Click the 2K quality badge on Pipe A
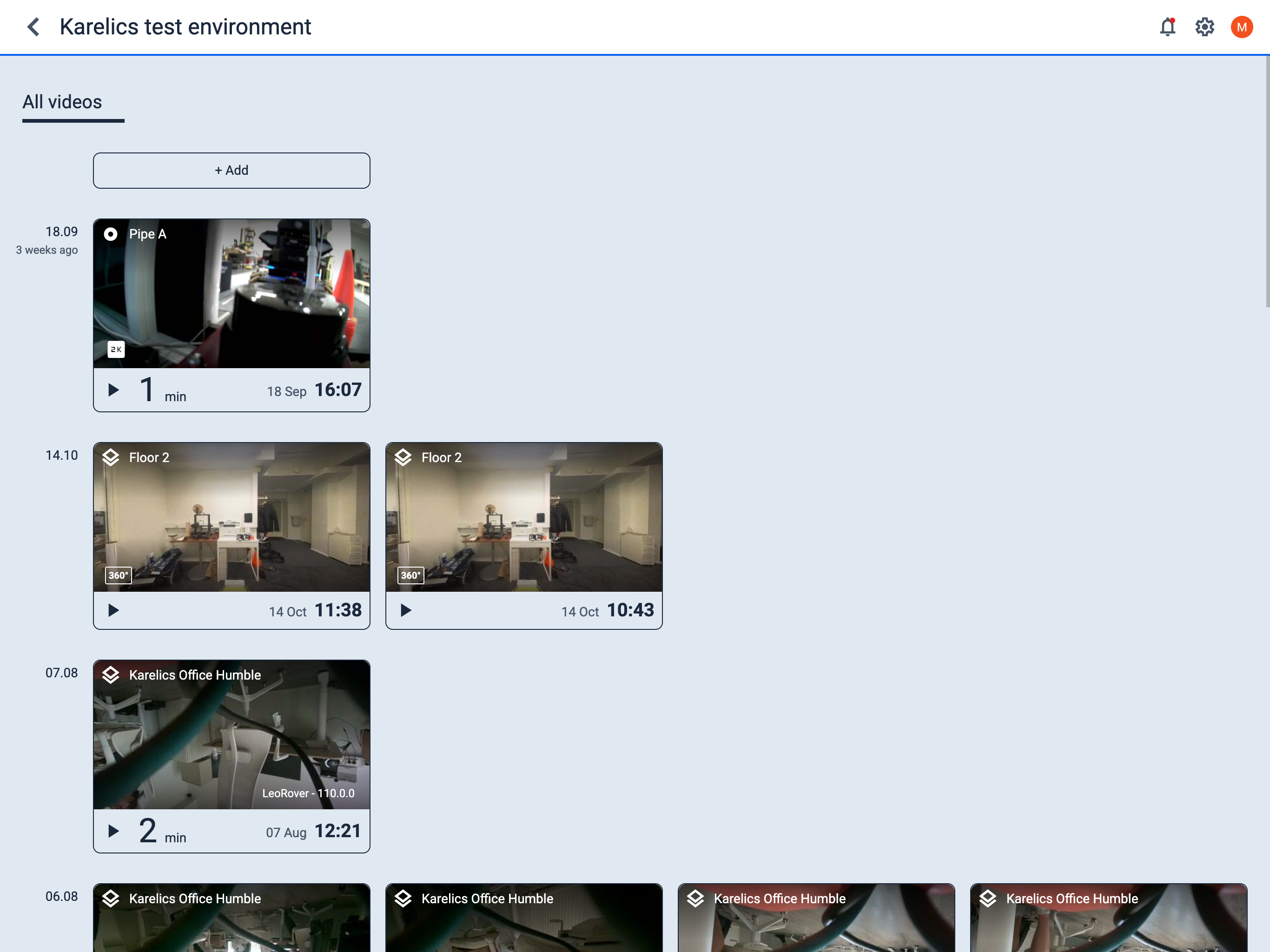This screenshot has width=1270, height=952. tap(115, 349)
